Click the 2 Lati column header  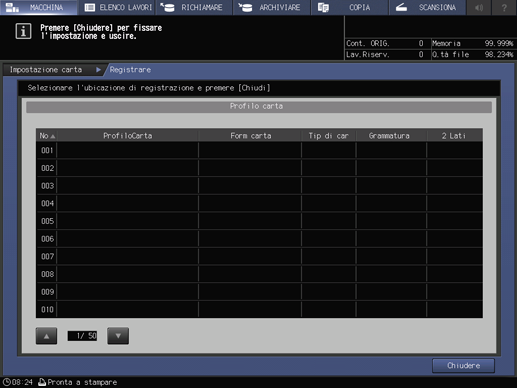(455, 136)
